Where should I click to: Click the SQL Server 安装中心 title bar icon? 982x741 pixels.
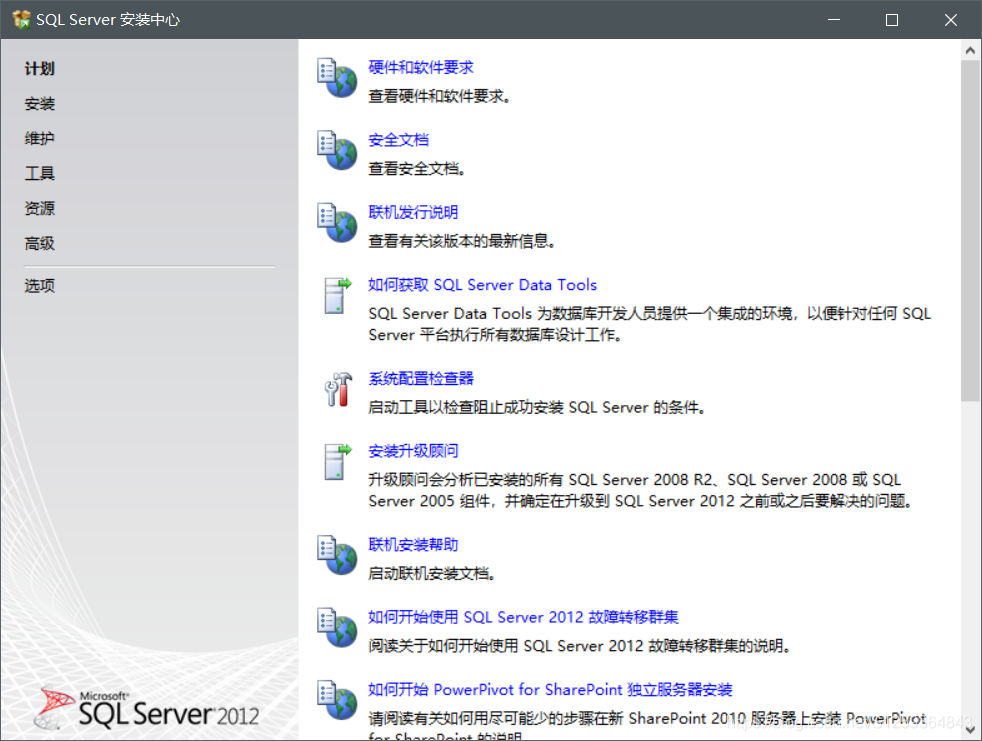point(21,19)
